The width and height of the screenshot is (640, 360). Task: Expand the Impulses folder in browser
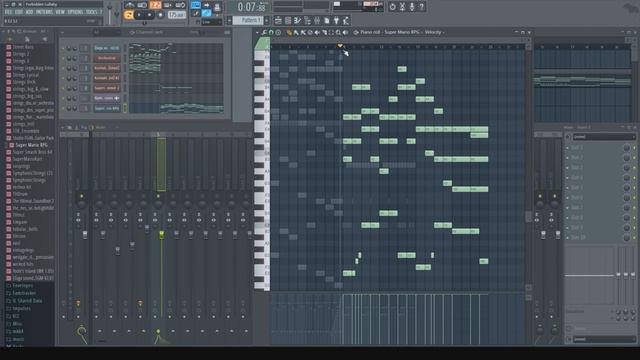21,309
